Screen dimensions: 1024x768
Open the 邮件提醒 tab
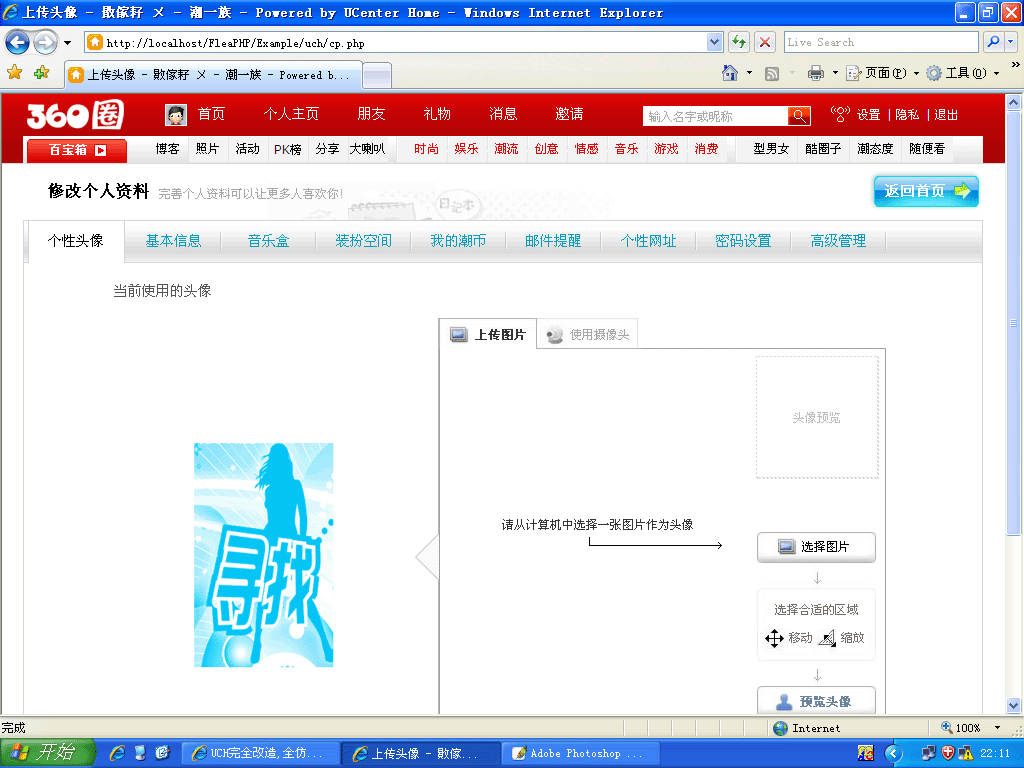[x=553, y=241]
